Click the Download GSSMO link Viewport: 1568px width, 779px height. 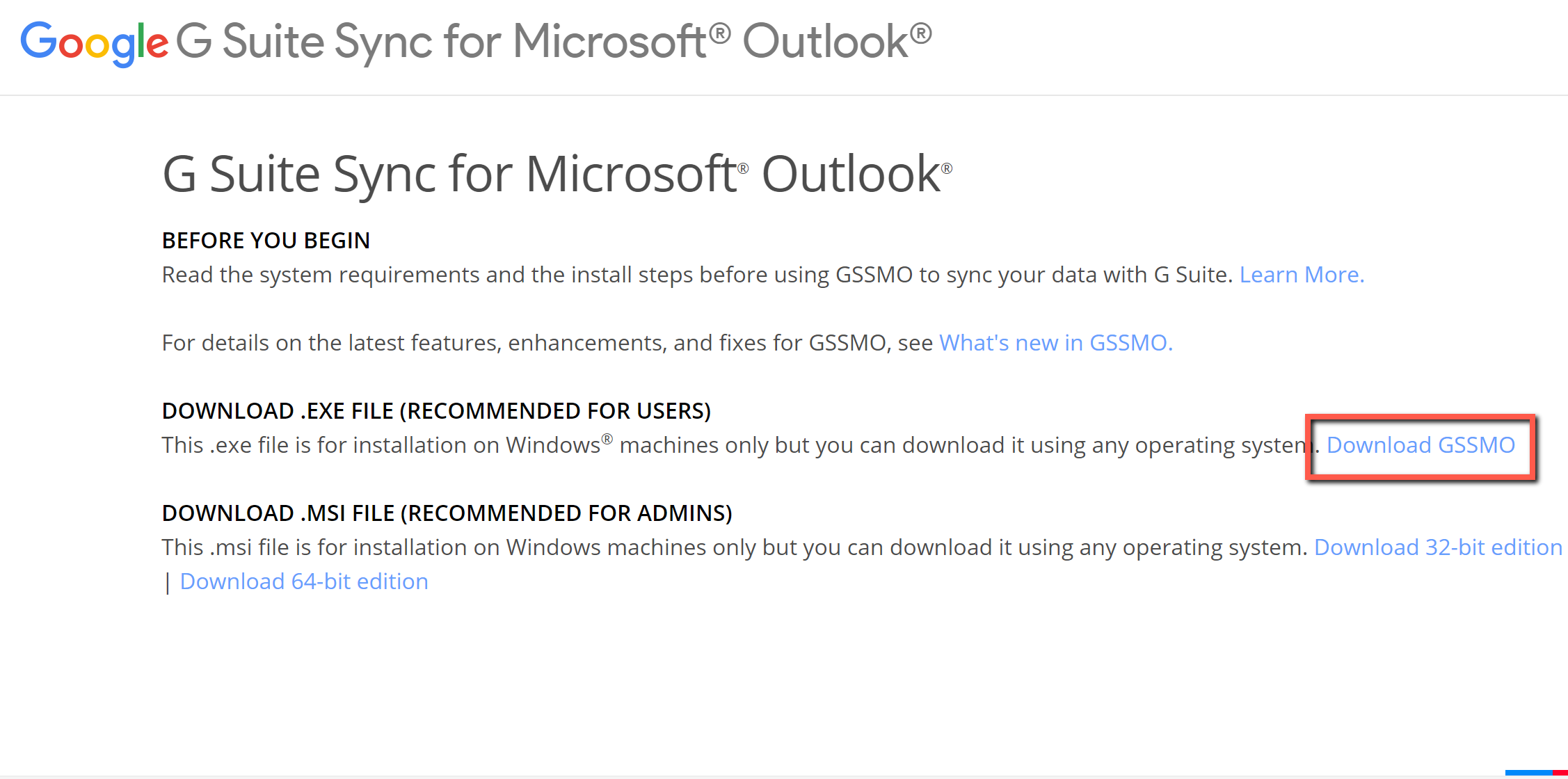[x=1421, y=445]
